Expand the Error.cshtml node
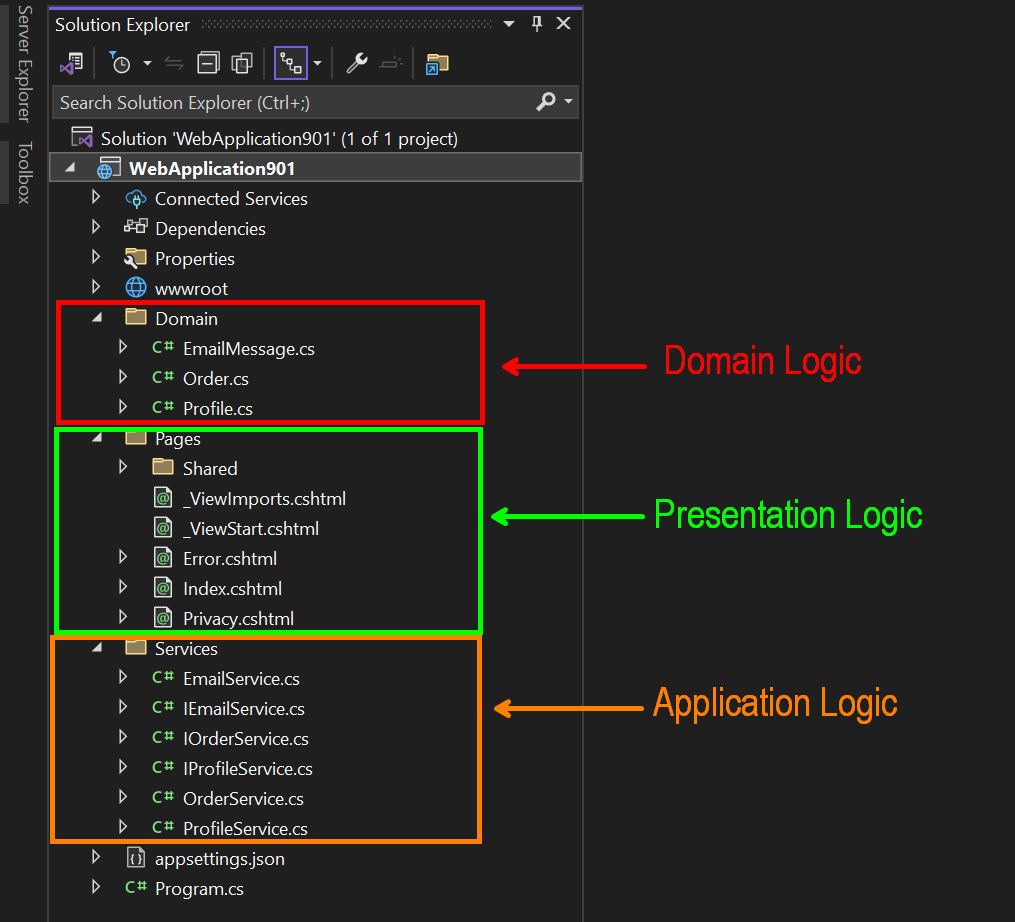Screen dimensions: 1015x922 pos(123,557)
